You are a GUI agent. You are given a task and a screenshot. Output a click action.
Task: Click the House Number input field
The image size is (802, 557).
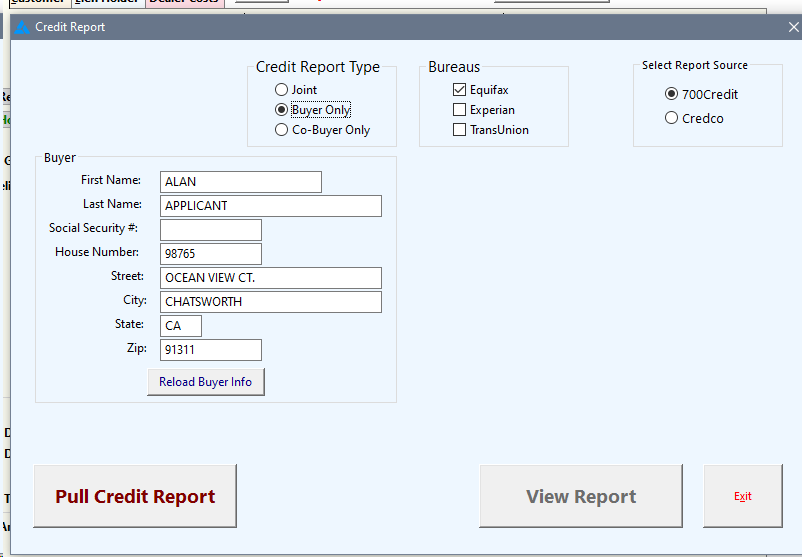point(210,254)
